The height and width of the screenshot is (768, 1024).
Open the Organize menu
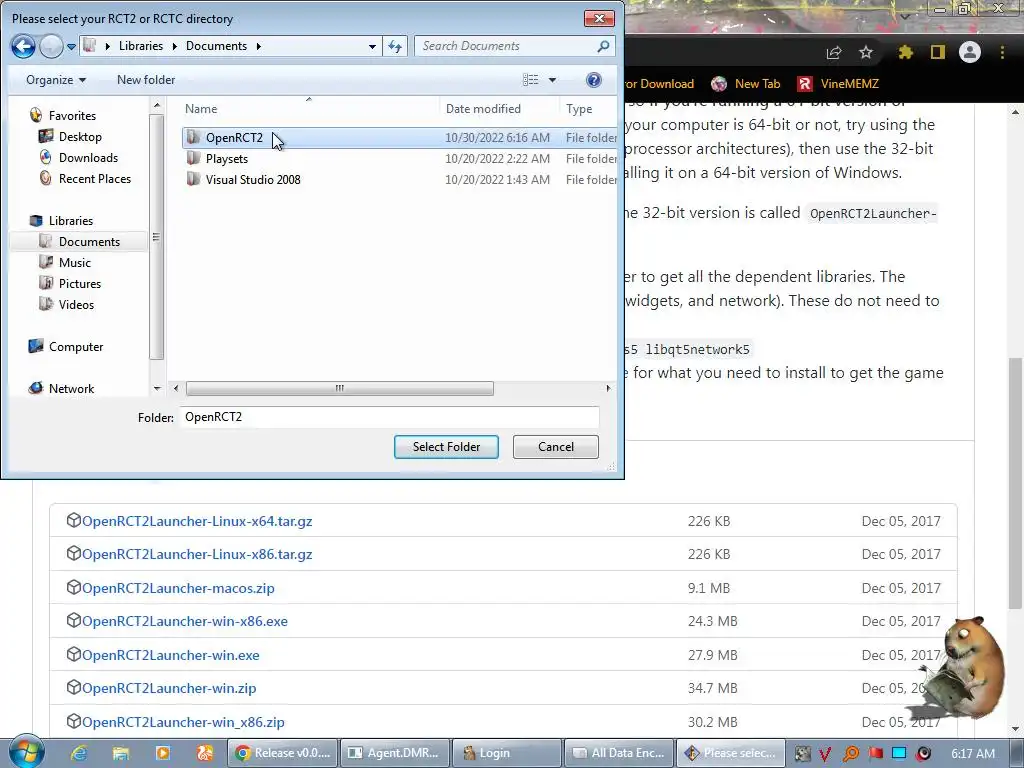coord(56,80)
